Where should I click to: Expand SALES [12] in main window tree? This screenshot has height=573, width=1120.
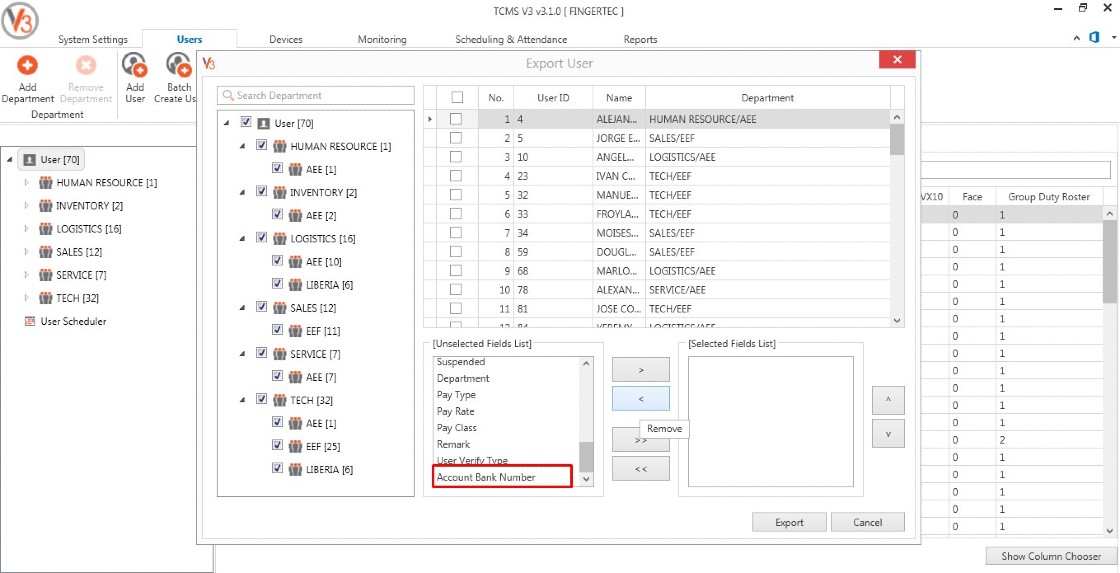(x=27, y=251)
